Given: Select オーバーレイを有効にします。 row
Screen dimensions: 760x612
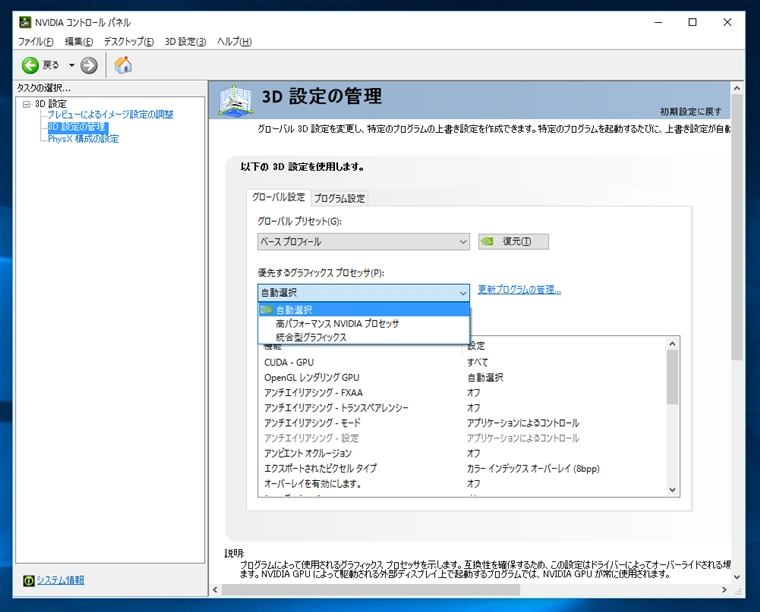Looking at the screenshot, I should 463,484.
